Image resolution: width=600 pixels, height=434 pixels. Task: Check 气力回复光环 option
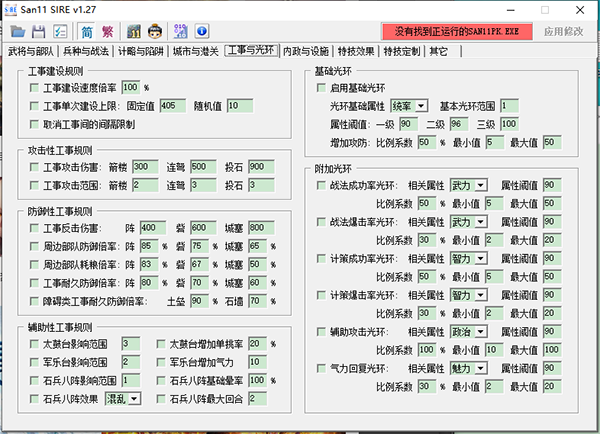click(x=321, y=369)
